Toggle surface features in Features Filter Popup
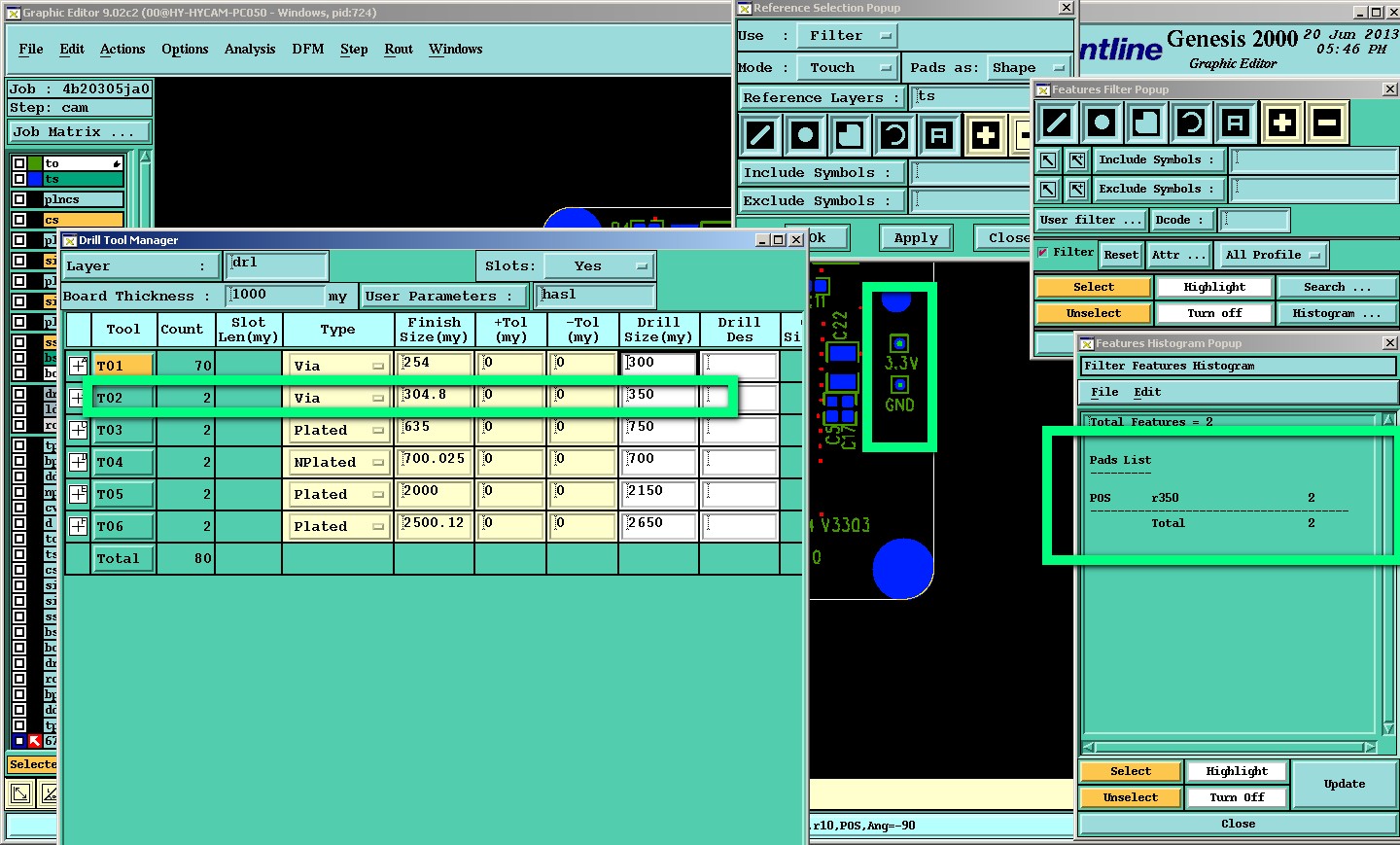The height and width of the screenshot is (845, 1400). 1146,123
